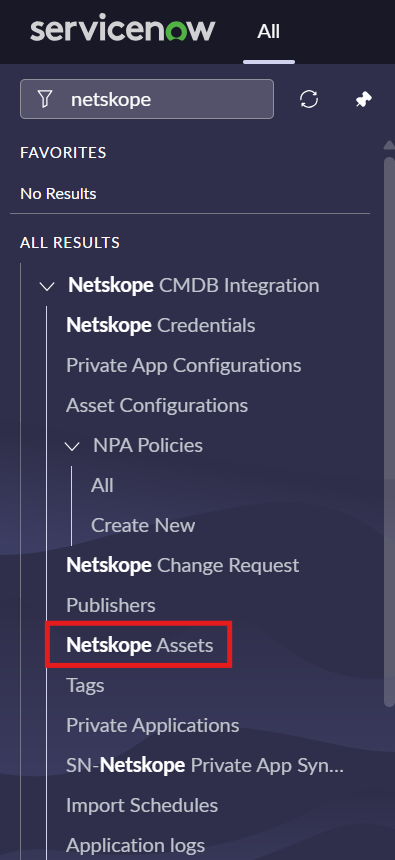Open the Publishers module
The image size is (395, 860).
pyautogui.click(x=111, y=606)
